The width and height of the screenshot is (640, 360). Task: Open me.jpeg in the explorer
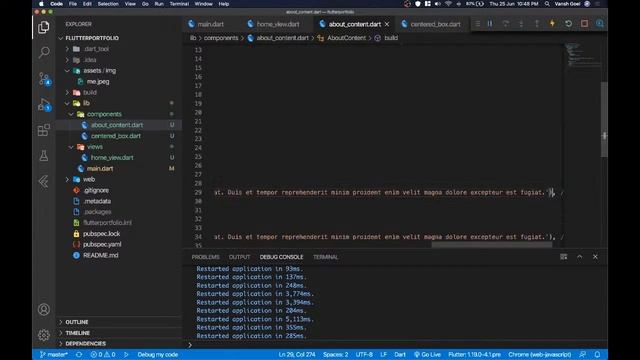98,82
